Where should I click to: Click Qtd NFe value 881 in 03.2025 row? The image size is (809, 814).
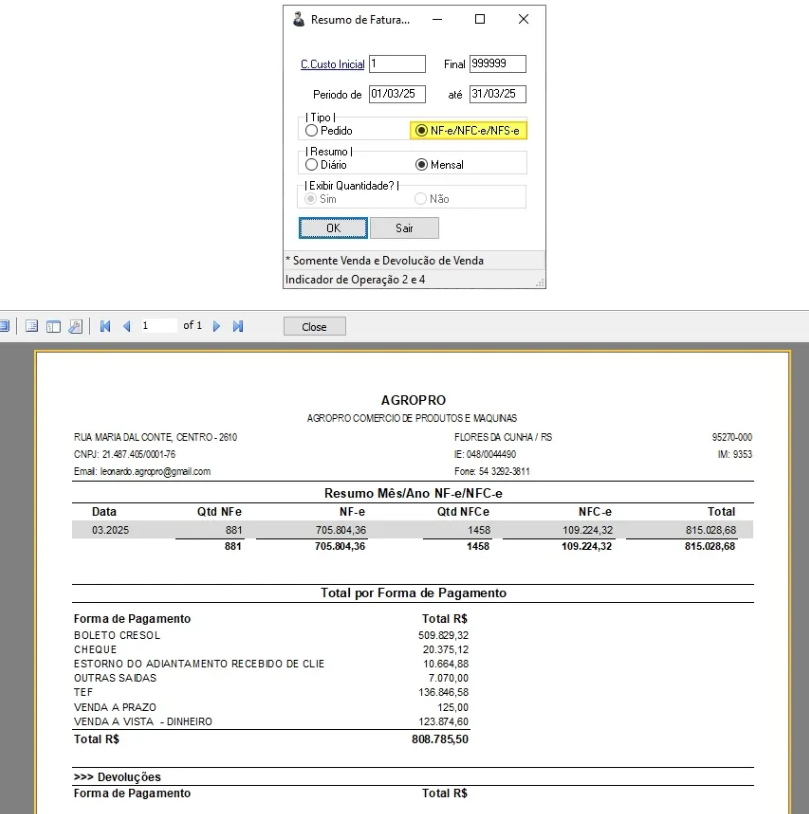pos(234,530)
